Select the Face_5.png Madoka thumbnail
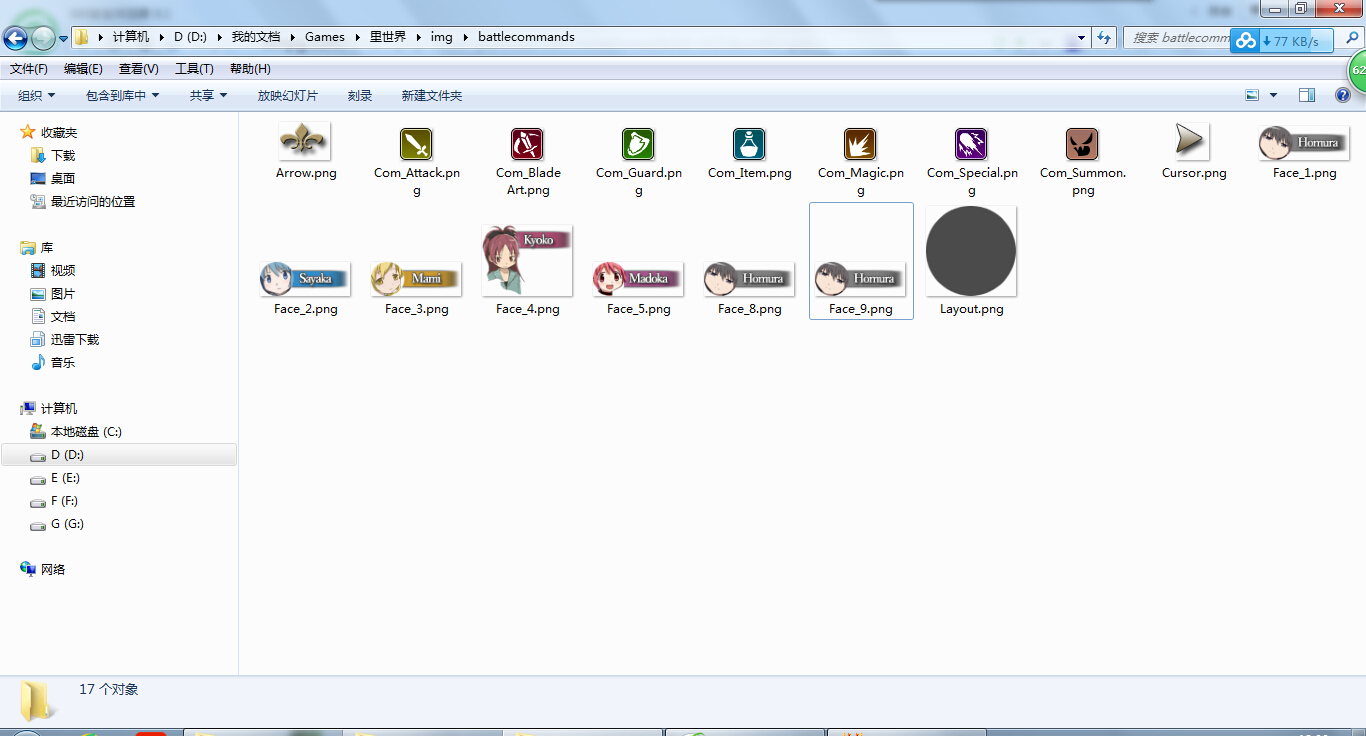 [638, 279]
